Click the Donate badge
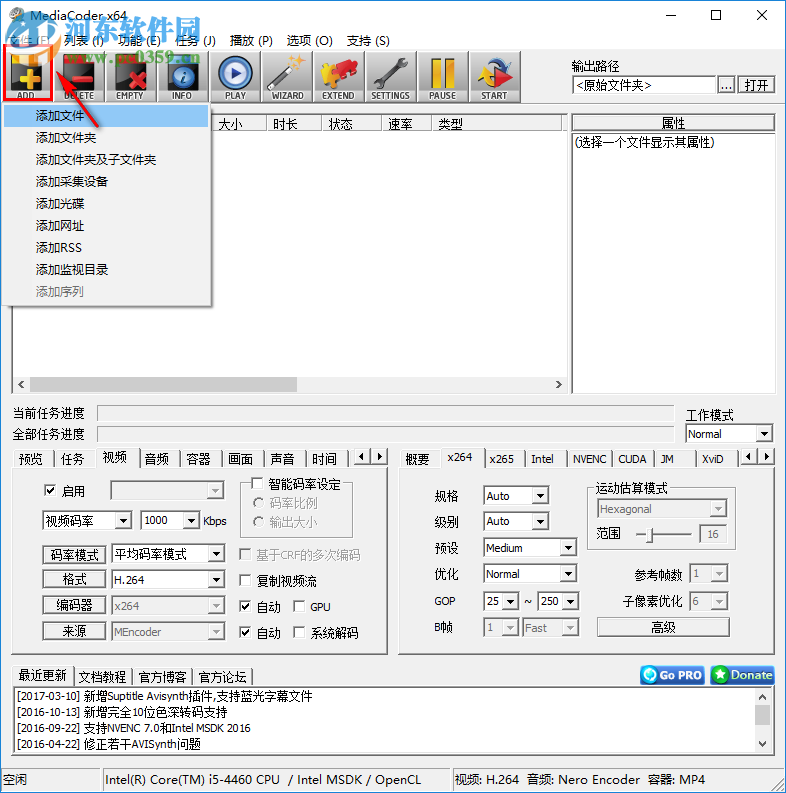 click(x=742, y=675)
